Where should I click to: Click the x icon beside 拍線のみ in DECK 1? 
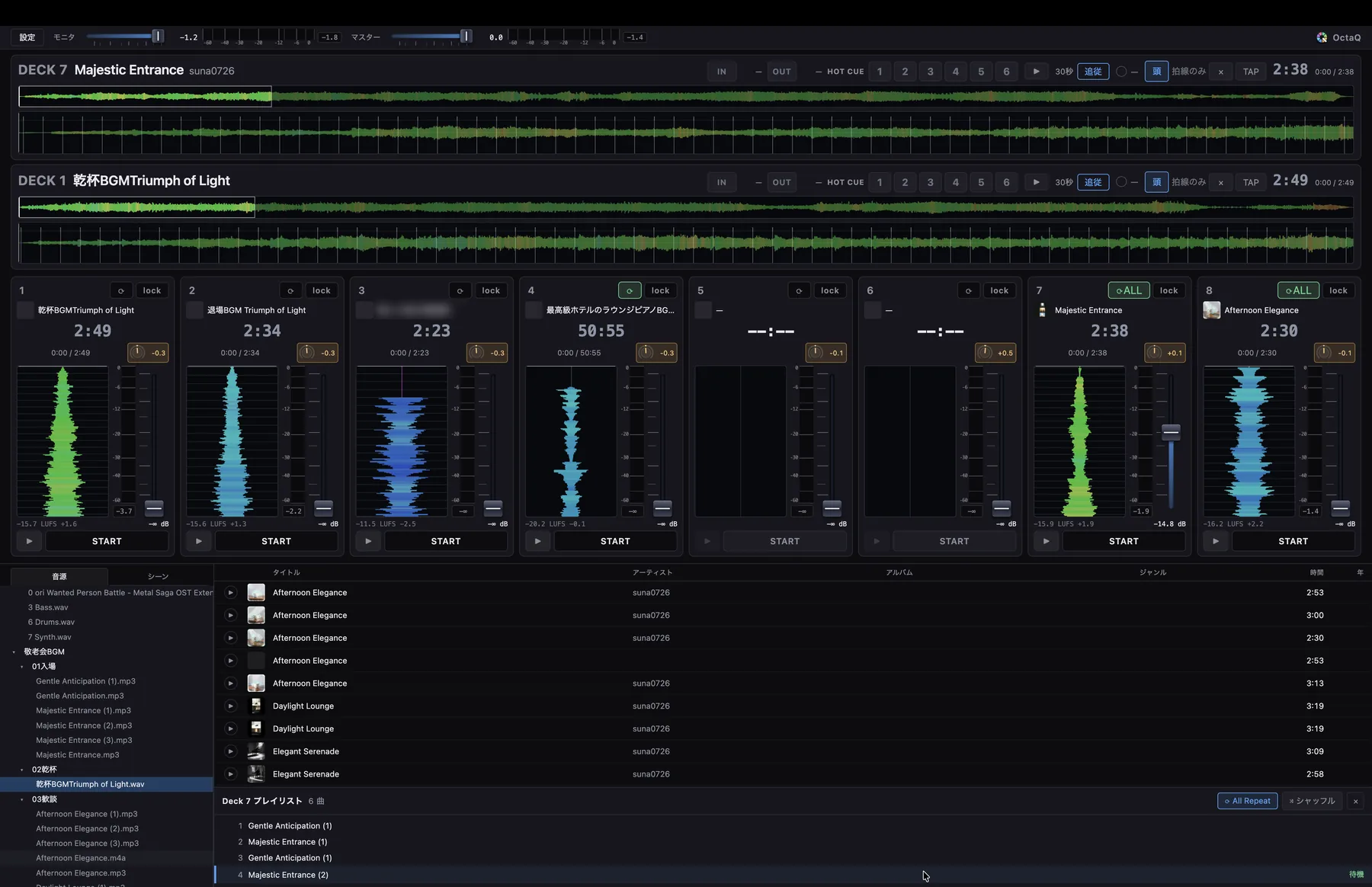[x=1221, y=182]
